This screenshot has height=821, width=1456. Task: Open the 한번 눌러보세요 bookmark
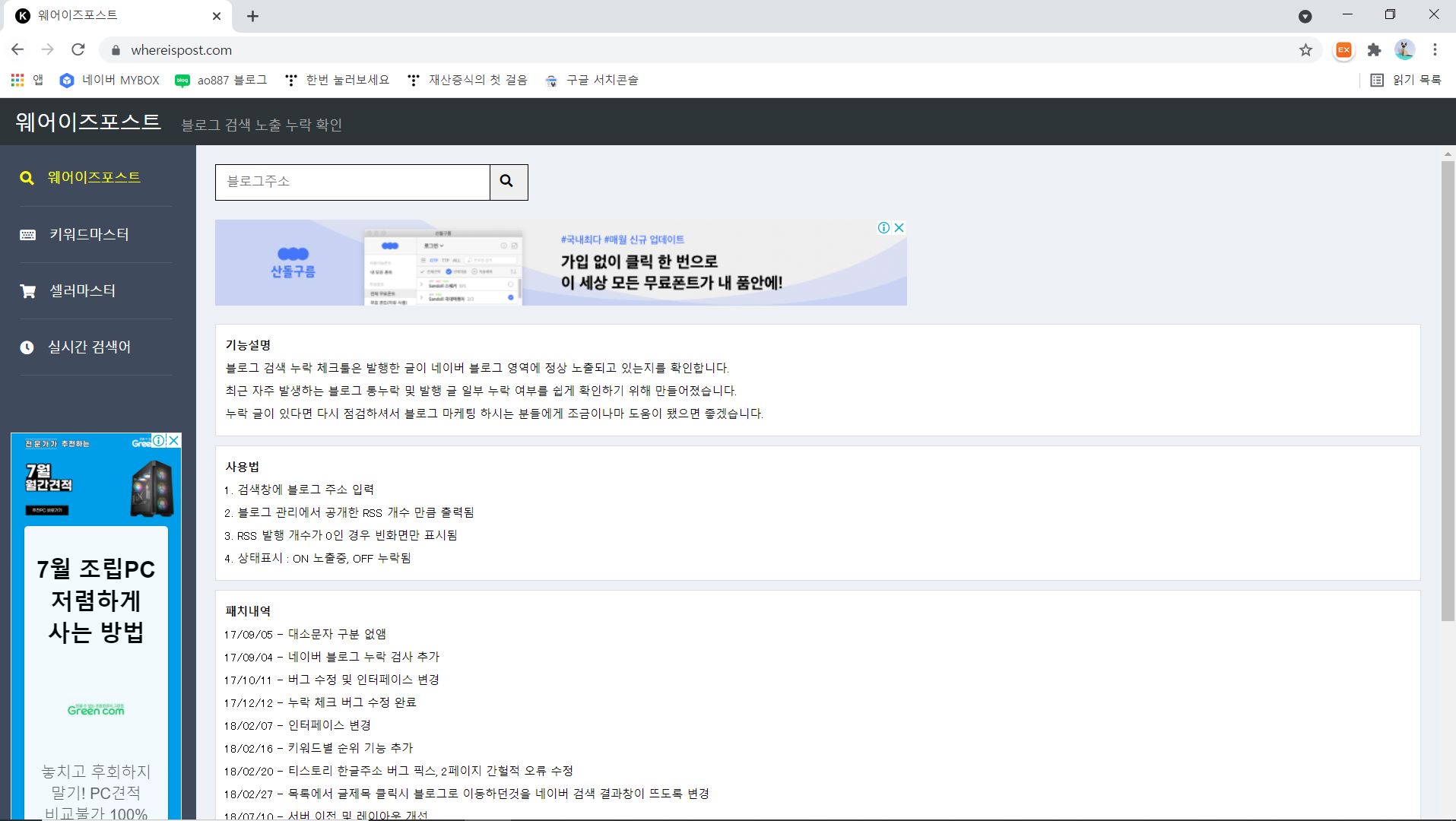coord(337,80)
